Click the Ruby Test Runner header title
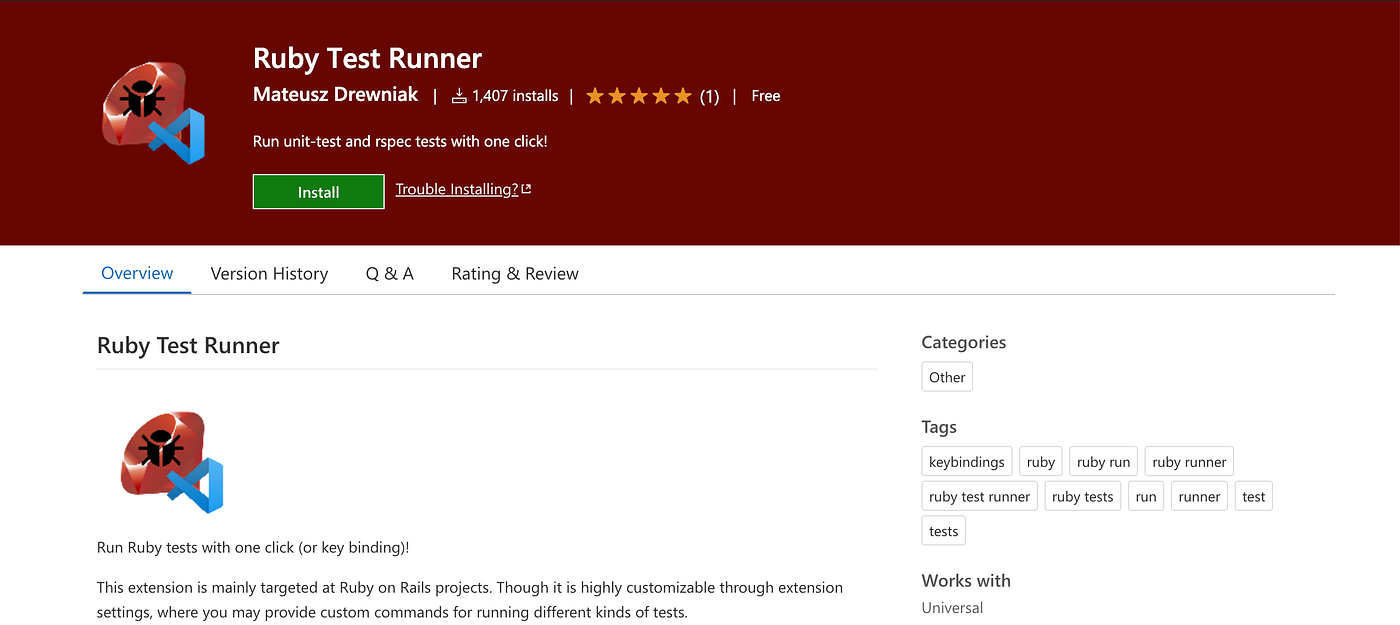 368,58
